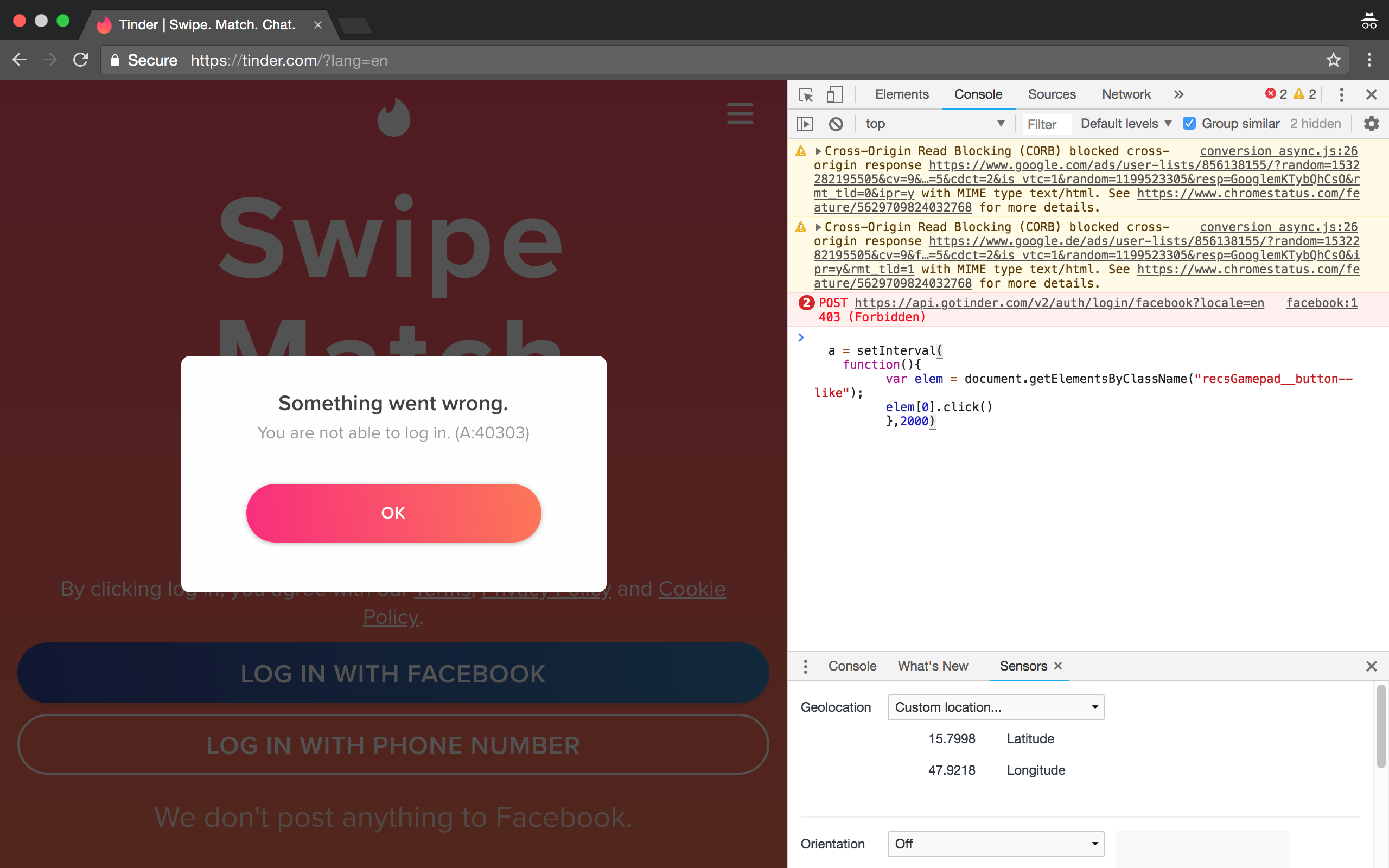Screen dimensions: 1389x868
Task: Click the Sensors panel vertical scrollbar
Action: coord(1380,726)
